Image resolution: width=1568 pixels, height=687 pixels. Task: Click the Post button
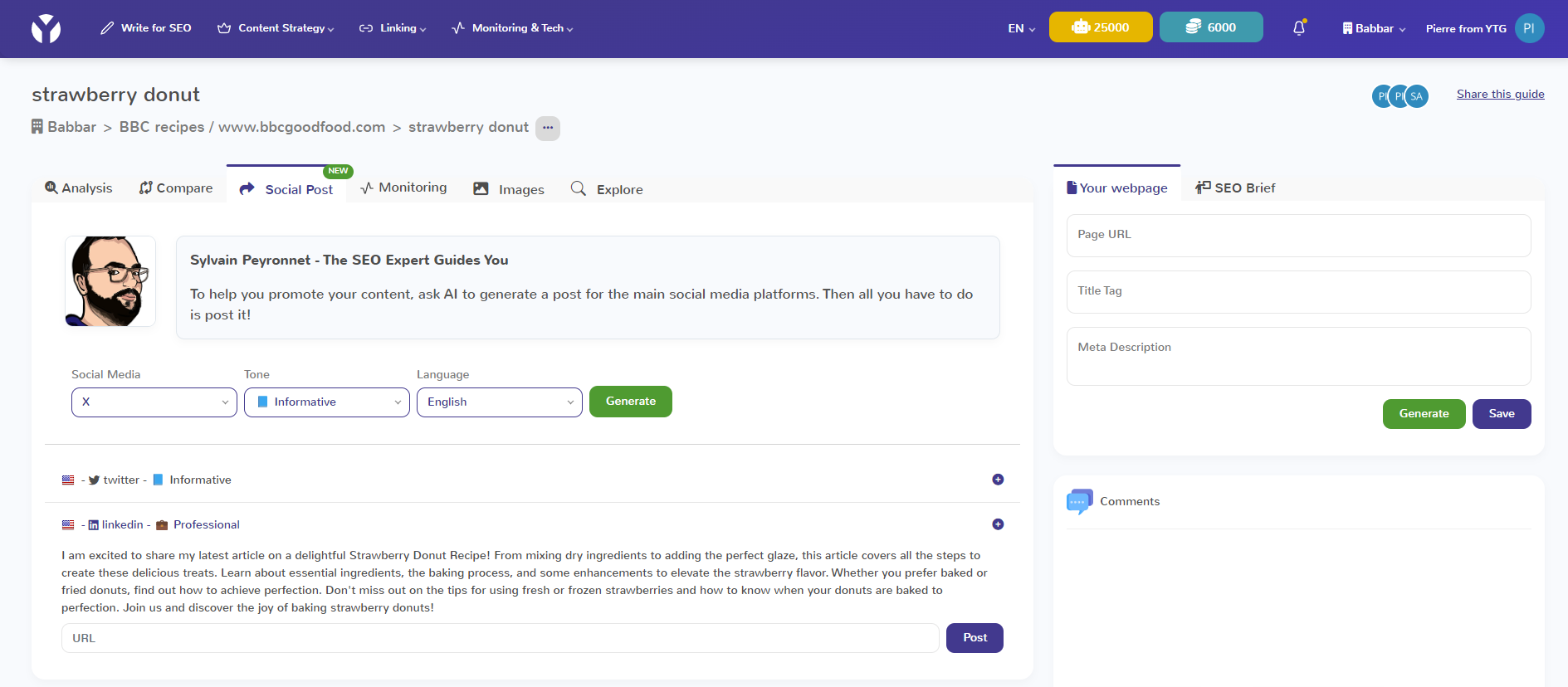tap(975, 638)
